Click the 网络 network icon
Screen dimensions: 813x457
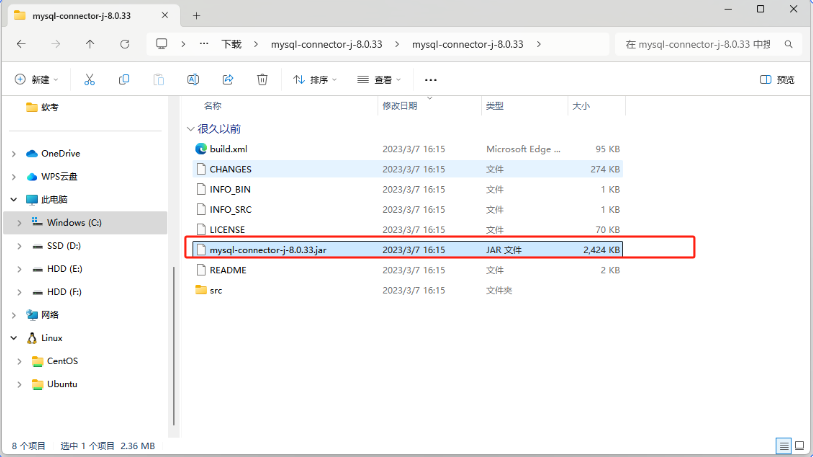pos(32,315)
